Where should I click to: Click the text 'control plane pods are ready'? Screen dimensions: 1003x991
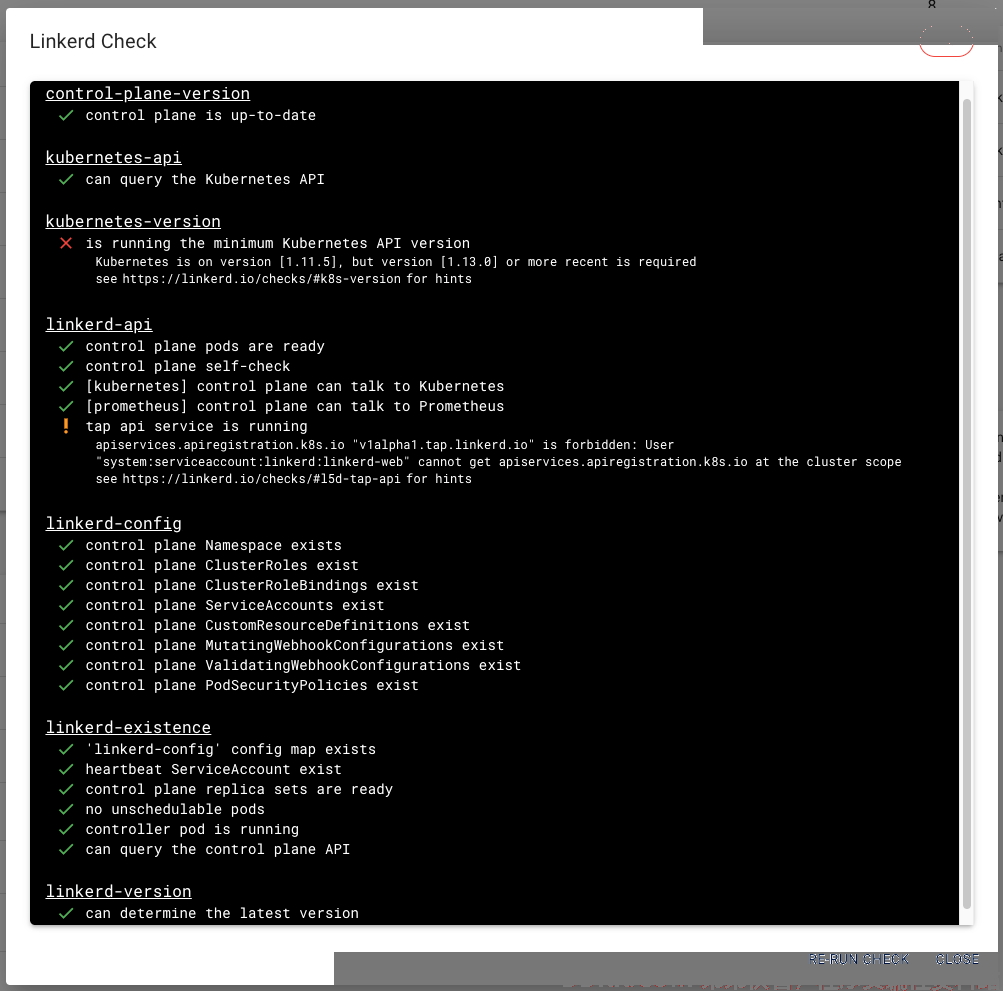(x=205, y=347)
